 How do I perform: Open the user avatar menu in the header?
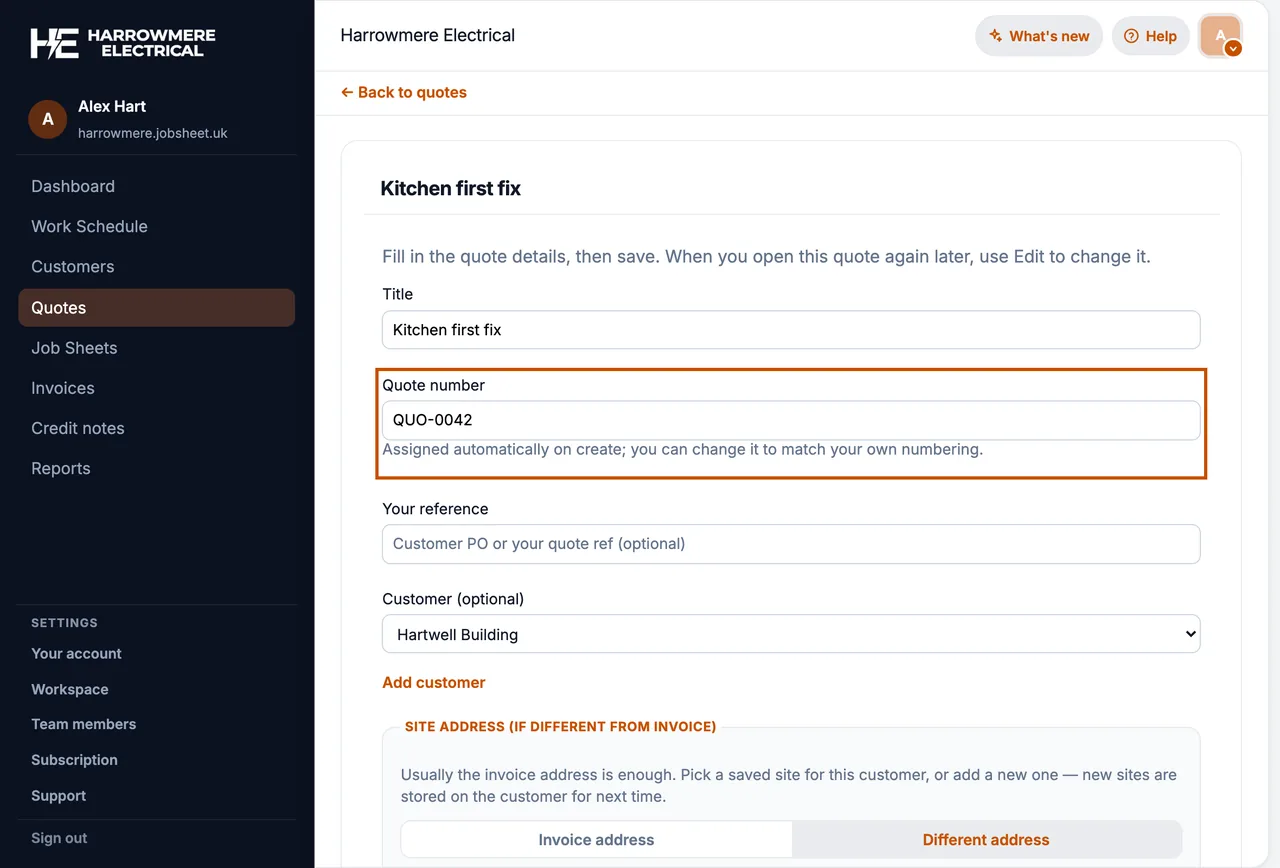(1220, 36)
